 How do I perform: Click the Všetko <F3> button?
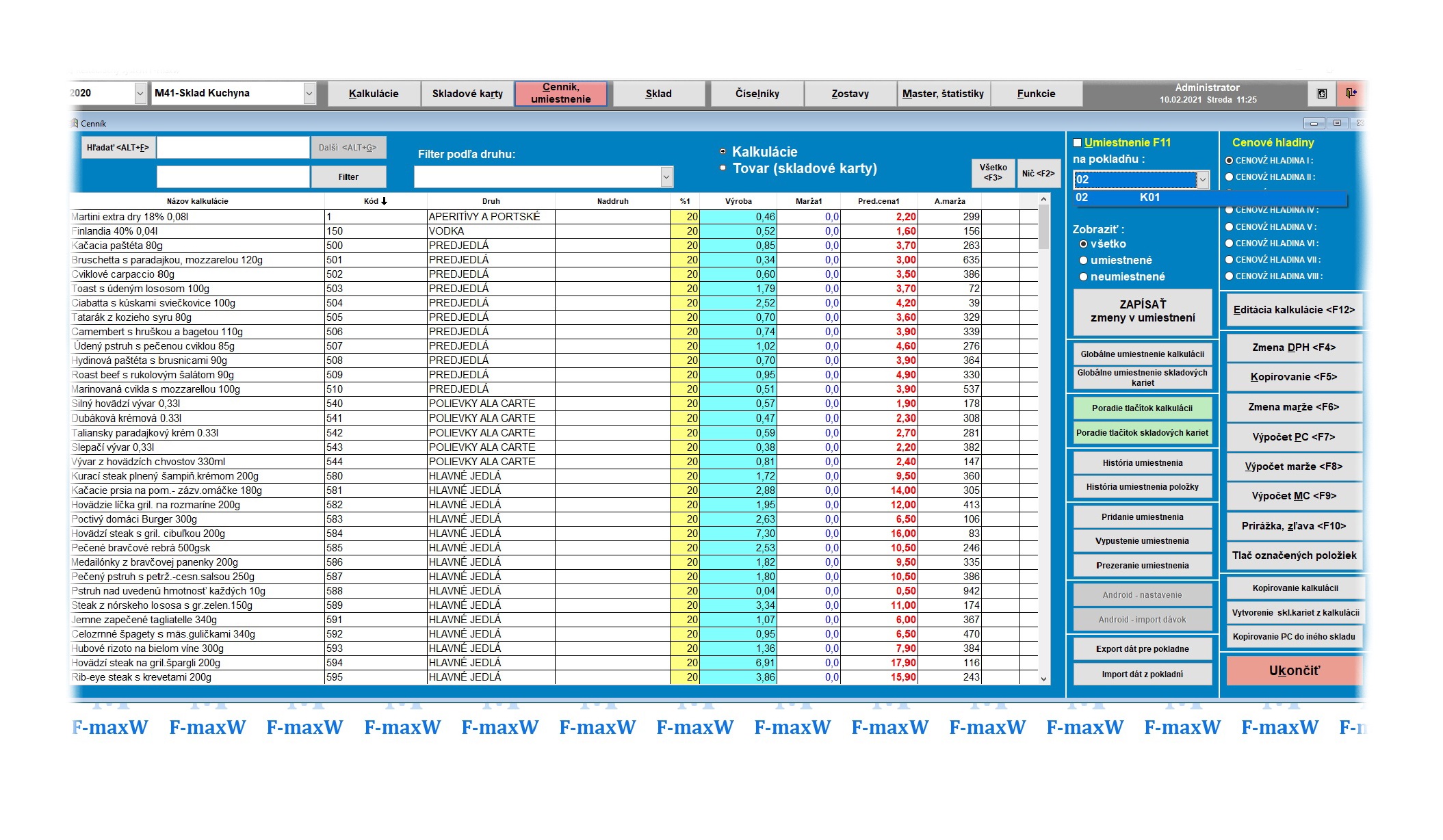click(x=993, y=172)
